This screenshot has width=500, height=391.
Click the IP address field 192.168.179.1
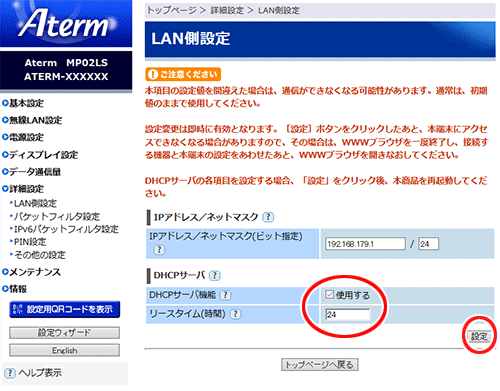365,244
